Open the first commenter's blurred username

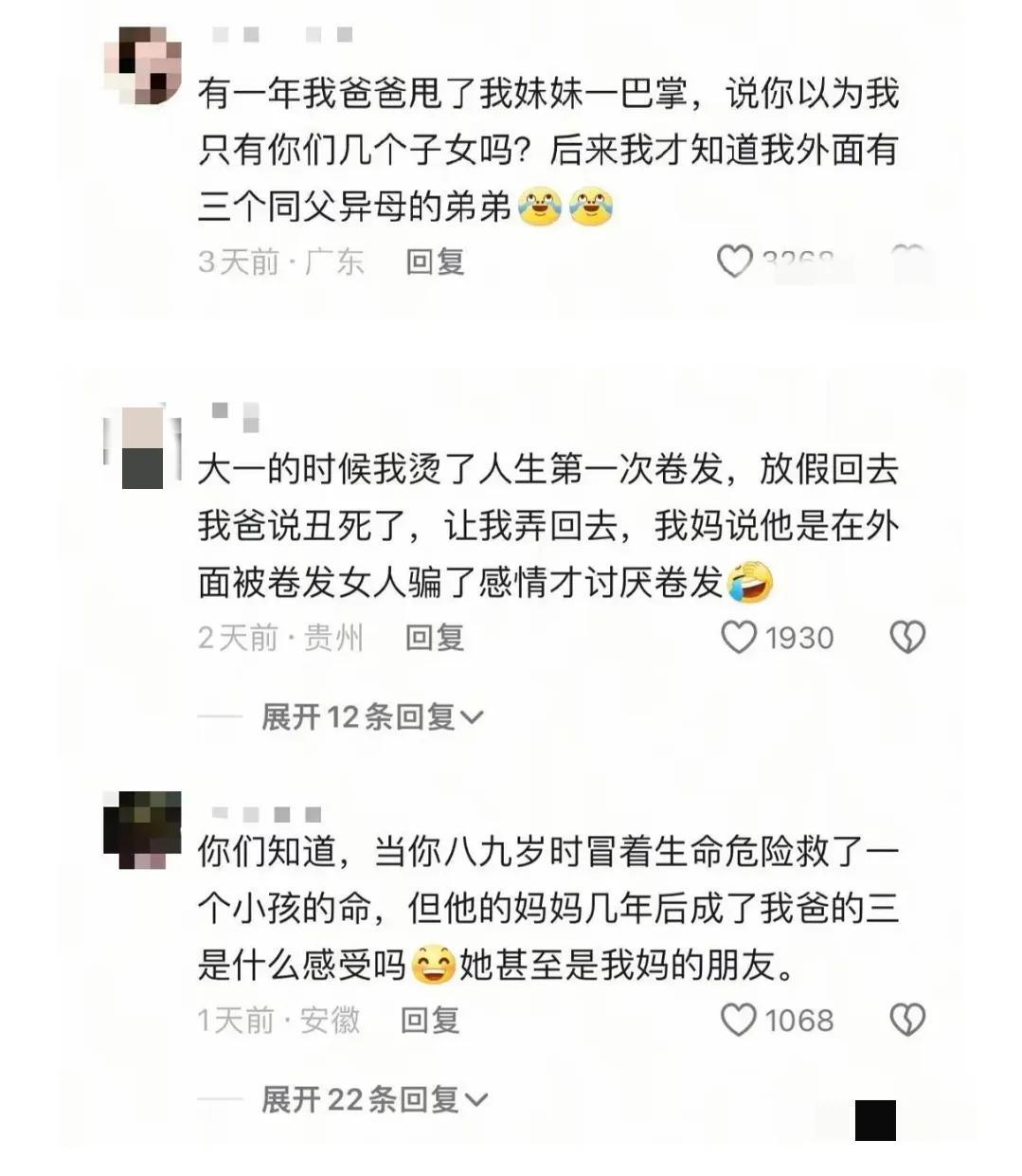tap(282, 35)
